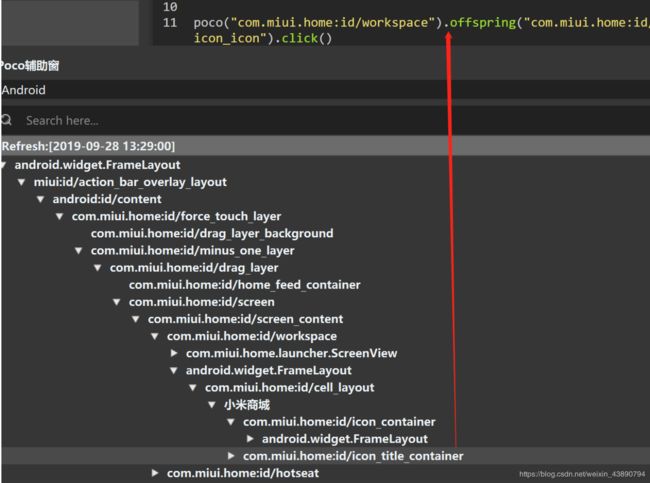This screenshot has height=483, width=650.
Task: Select the drag_layer_background tree row
Action: tap(212, 233)
